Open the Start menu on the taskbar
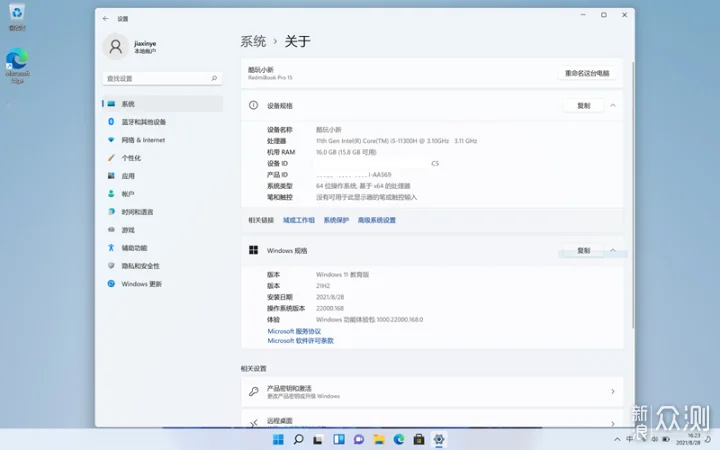Screen dimensions: 720x450 (278, 439)
